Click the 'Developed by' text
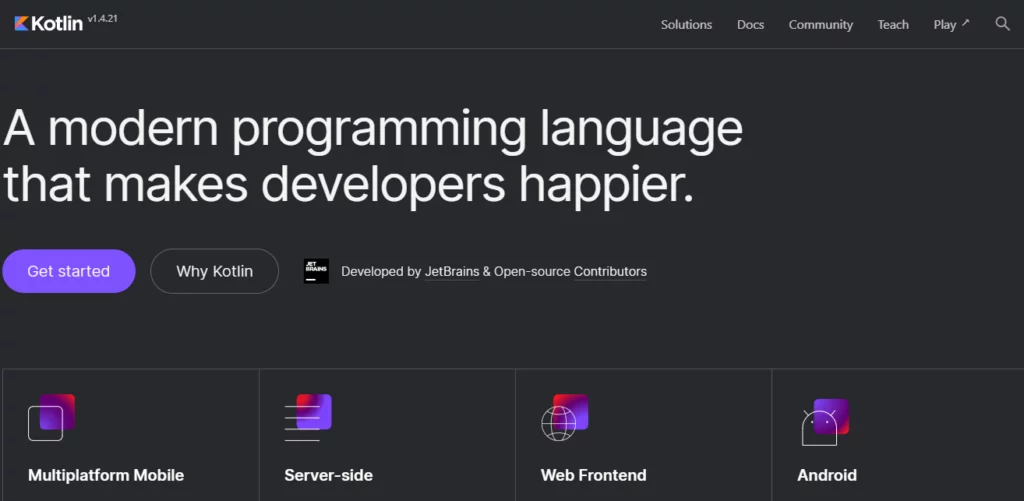 click(381, 272)
